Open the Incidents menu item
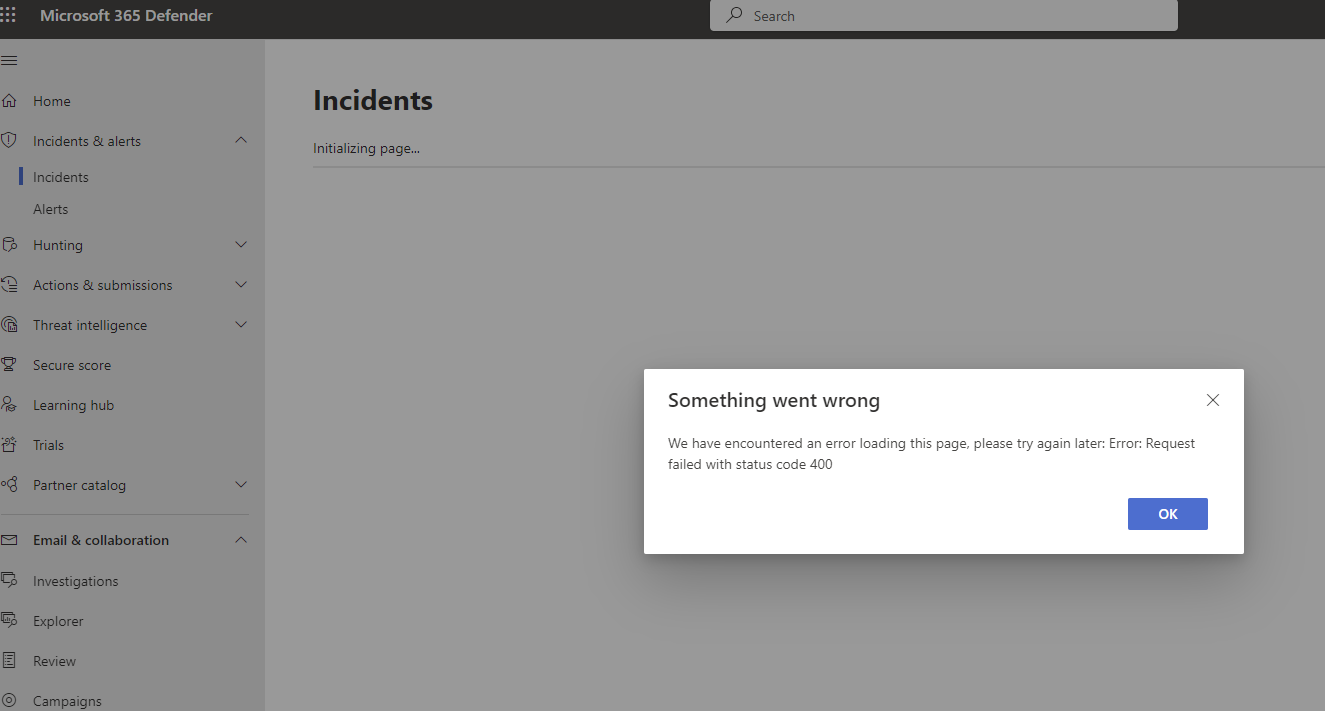 pos(60,176)
